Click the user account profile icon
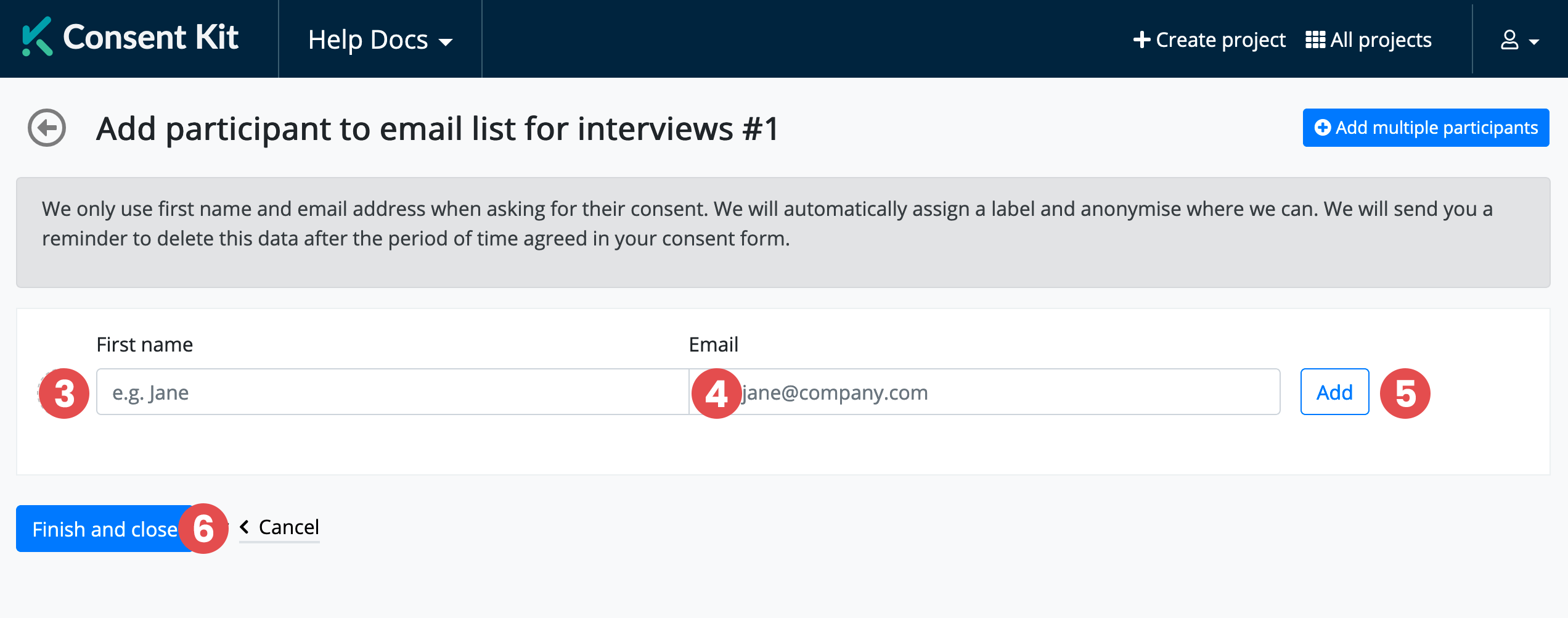Image resolution: width=1568 pixels, height=618 pixels. pos(1509,40)
